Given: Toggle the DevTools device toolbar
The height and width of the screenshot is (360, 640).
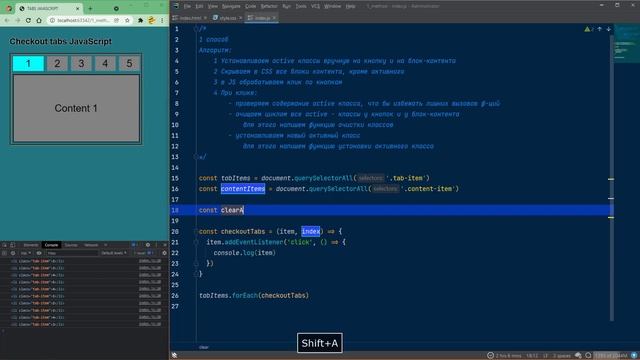Looking at the screenshot, I should coord(13,245).
